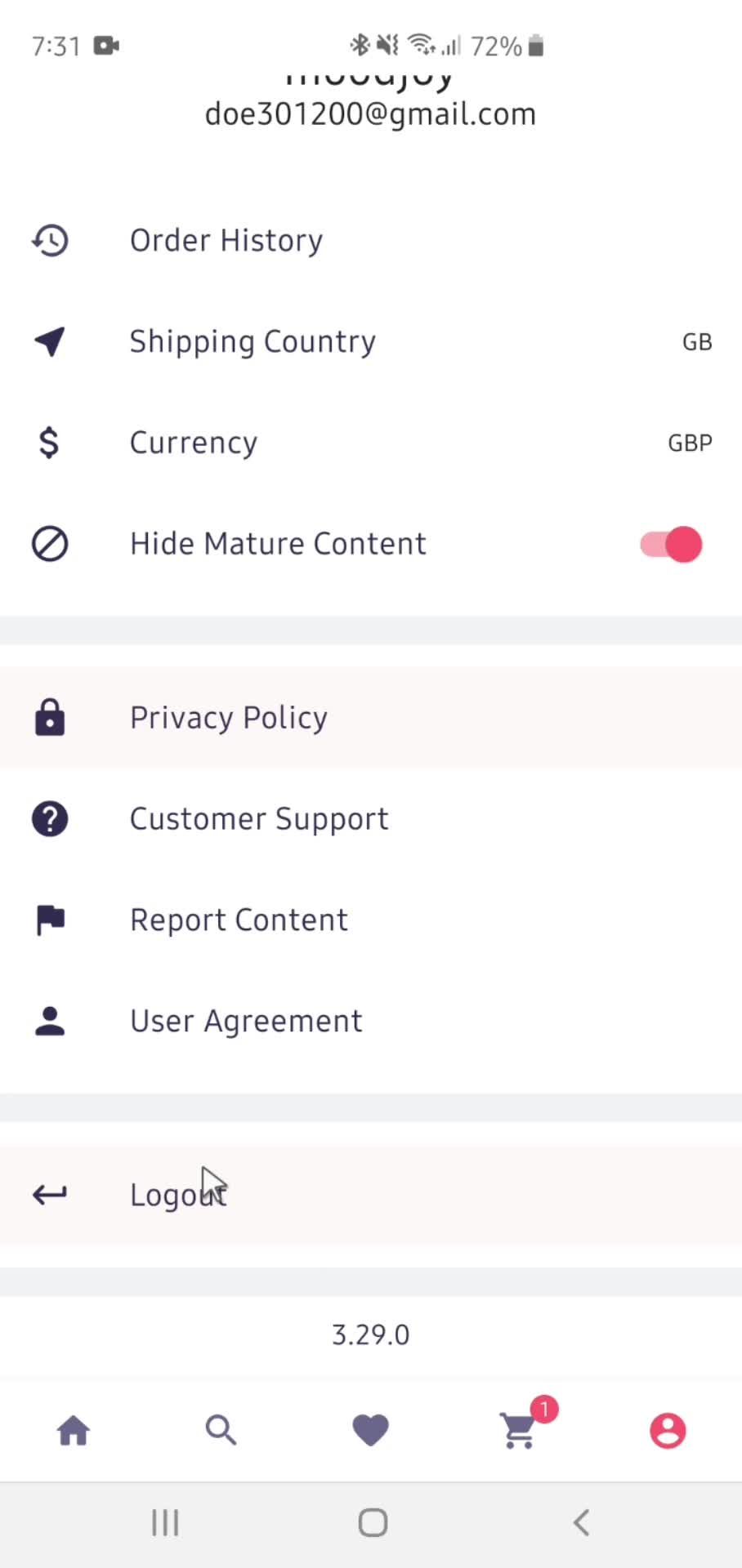The image size is (742, 1568).
Task: Tap the Order History clock icon
Action: point(50,240)
